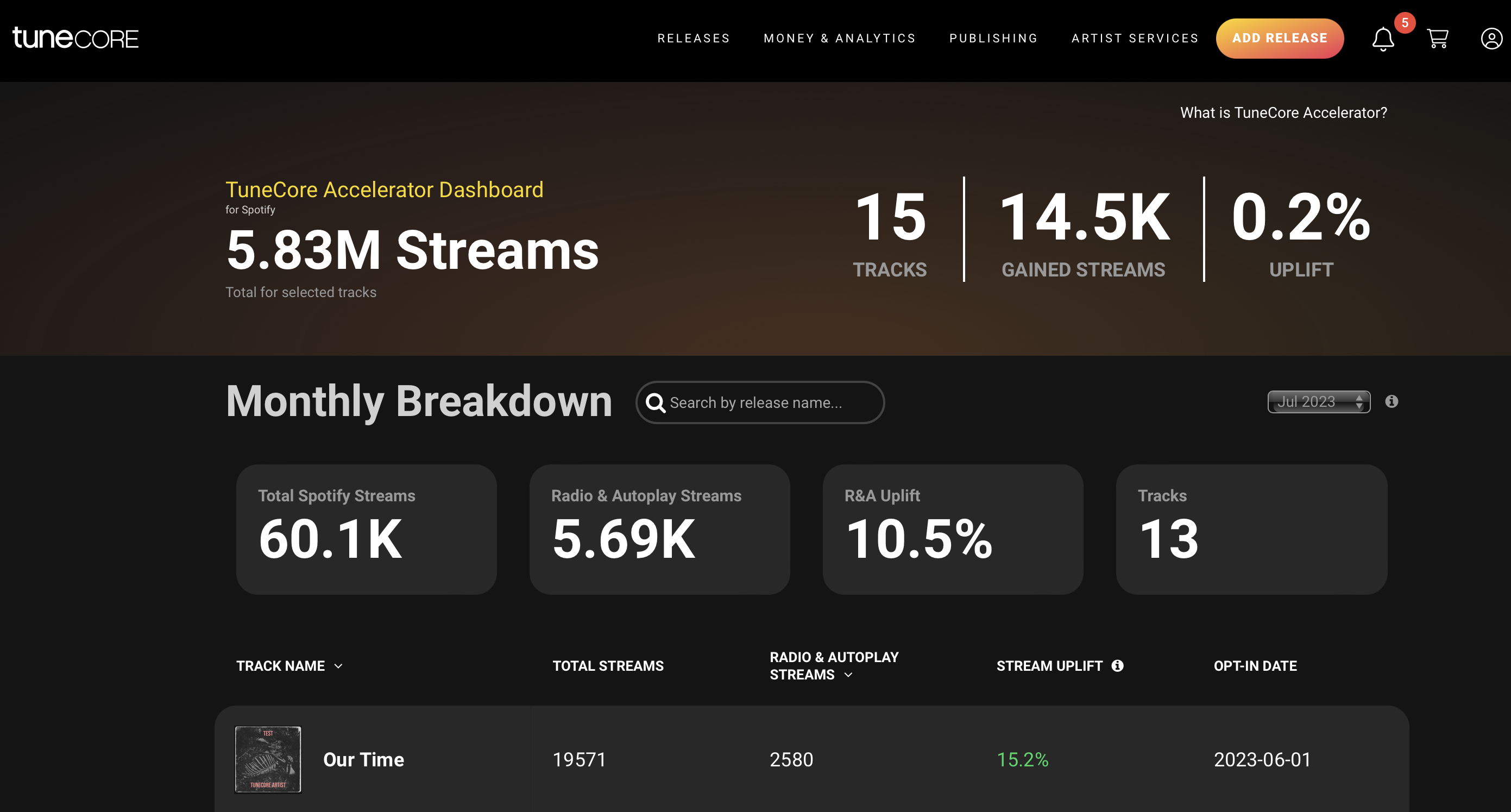Click the red notification count badge
The width and height of the screenshot is (1511, 812).
click(1405, 23)
